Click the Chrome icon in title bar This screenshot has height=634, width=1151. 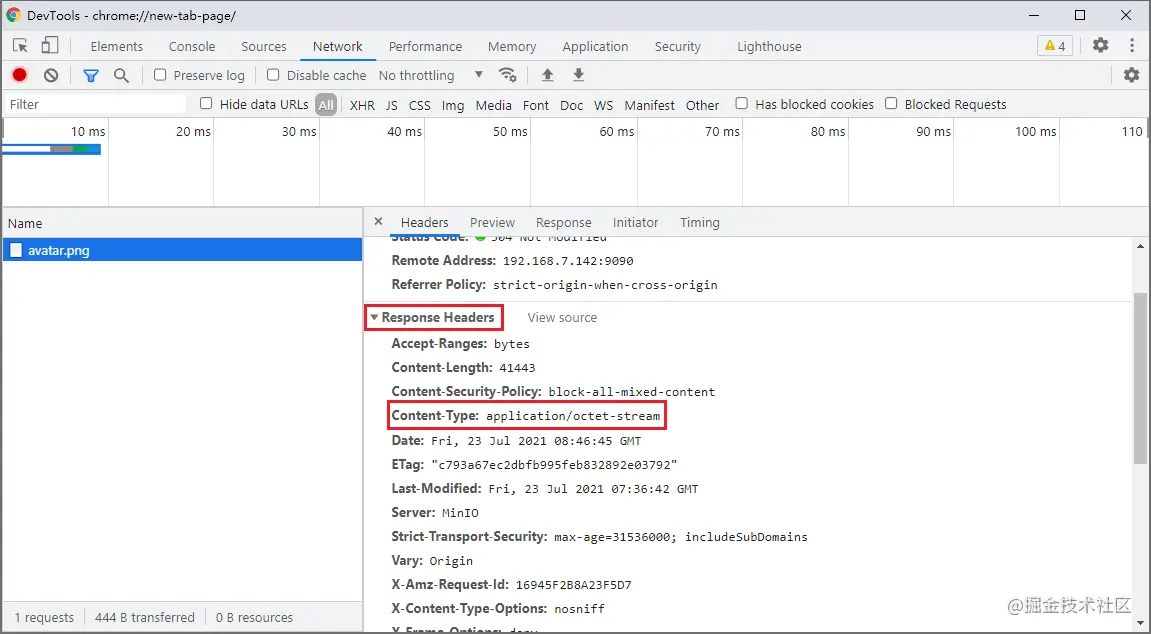[x=13, y=15]
